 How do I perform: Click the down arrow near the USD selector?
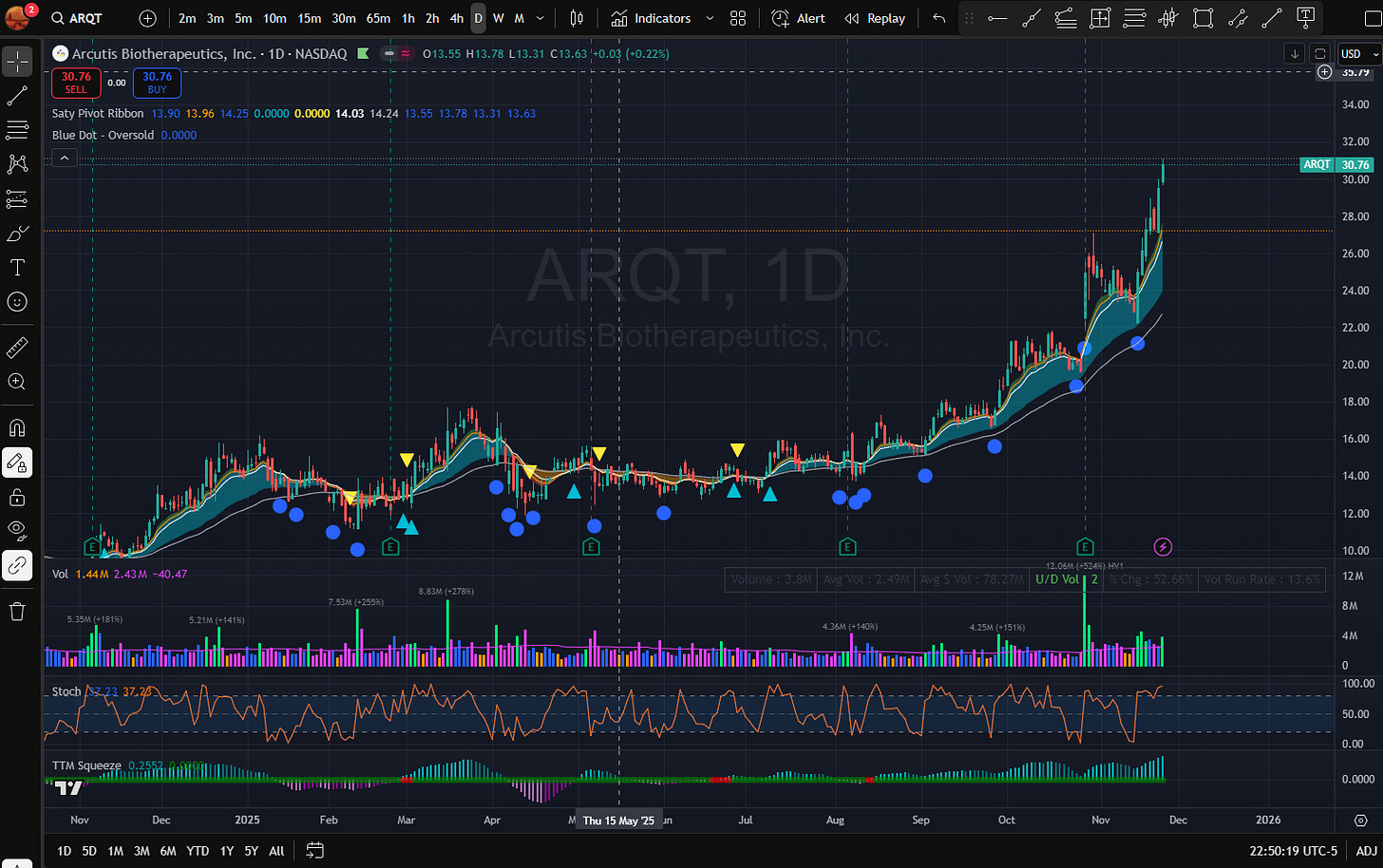(x=1295, y=54)
